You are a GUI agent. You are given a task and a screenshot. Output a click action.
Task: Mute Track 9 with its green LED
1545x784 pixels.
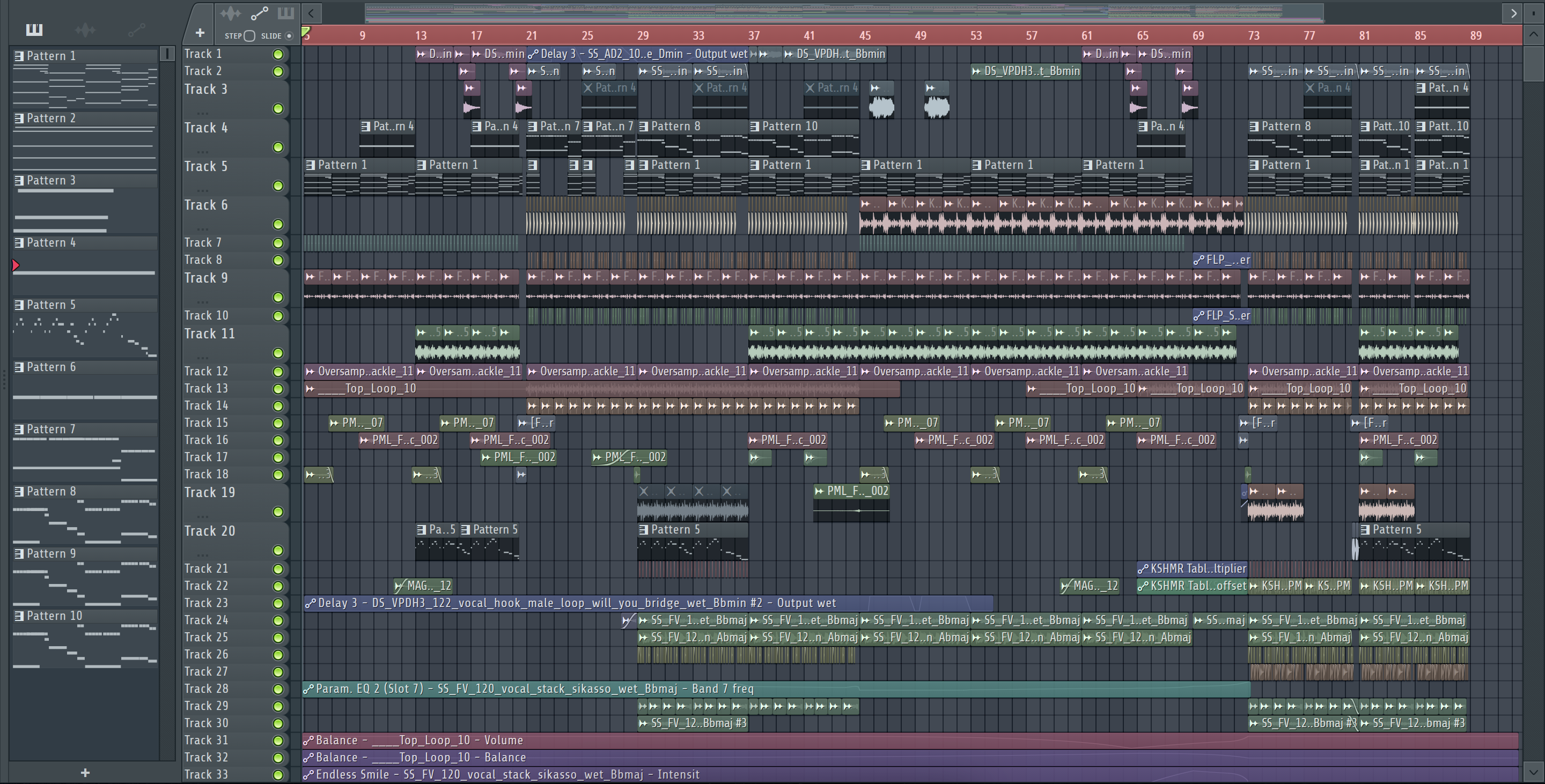278,297
